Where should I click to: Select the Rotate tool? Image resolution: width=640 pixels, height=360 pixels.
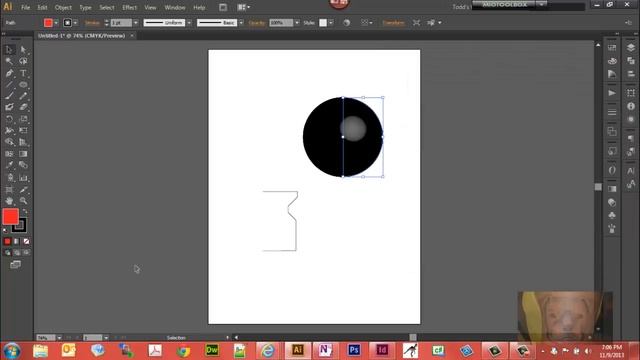(9, 119)
